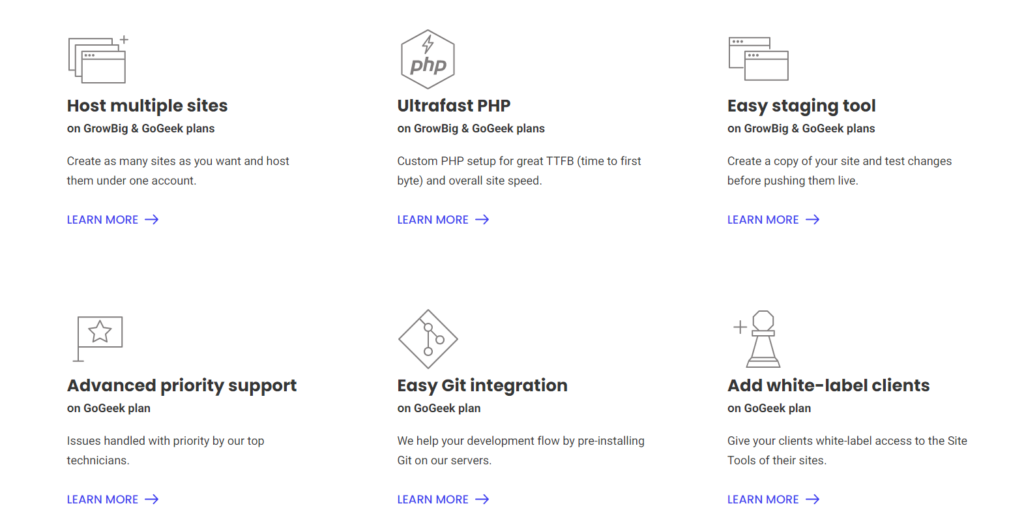Click the Add white-label clients heading
This screenshot has height=523, width=1024.
click(828, 385)
